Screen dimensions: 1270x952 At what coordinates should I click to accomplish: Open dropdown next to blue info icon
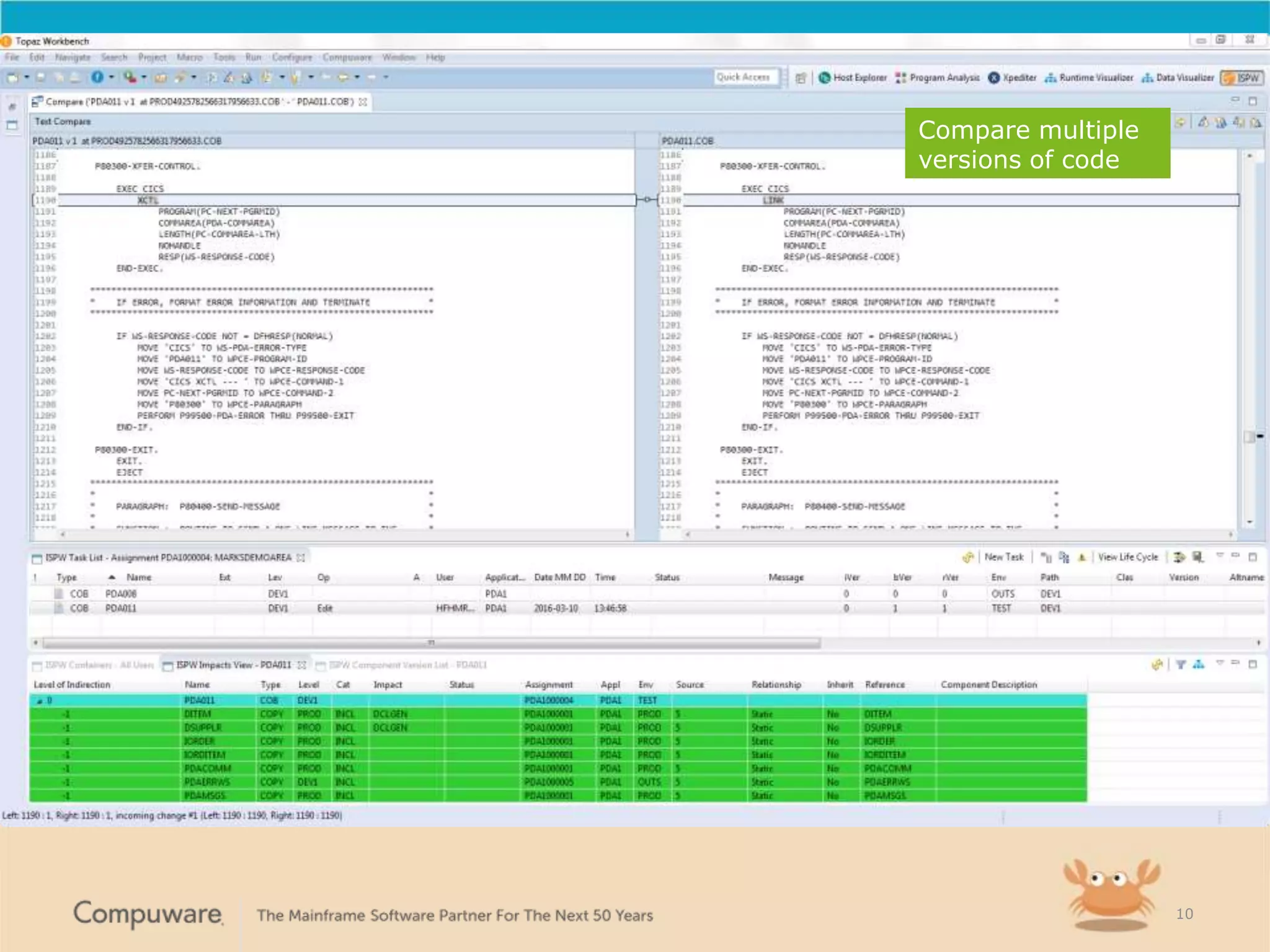click(x=112, y=77)
